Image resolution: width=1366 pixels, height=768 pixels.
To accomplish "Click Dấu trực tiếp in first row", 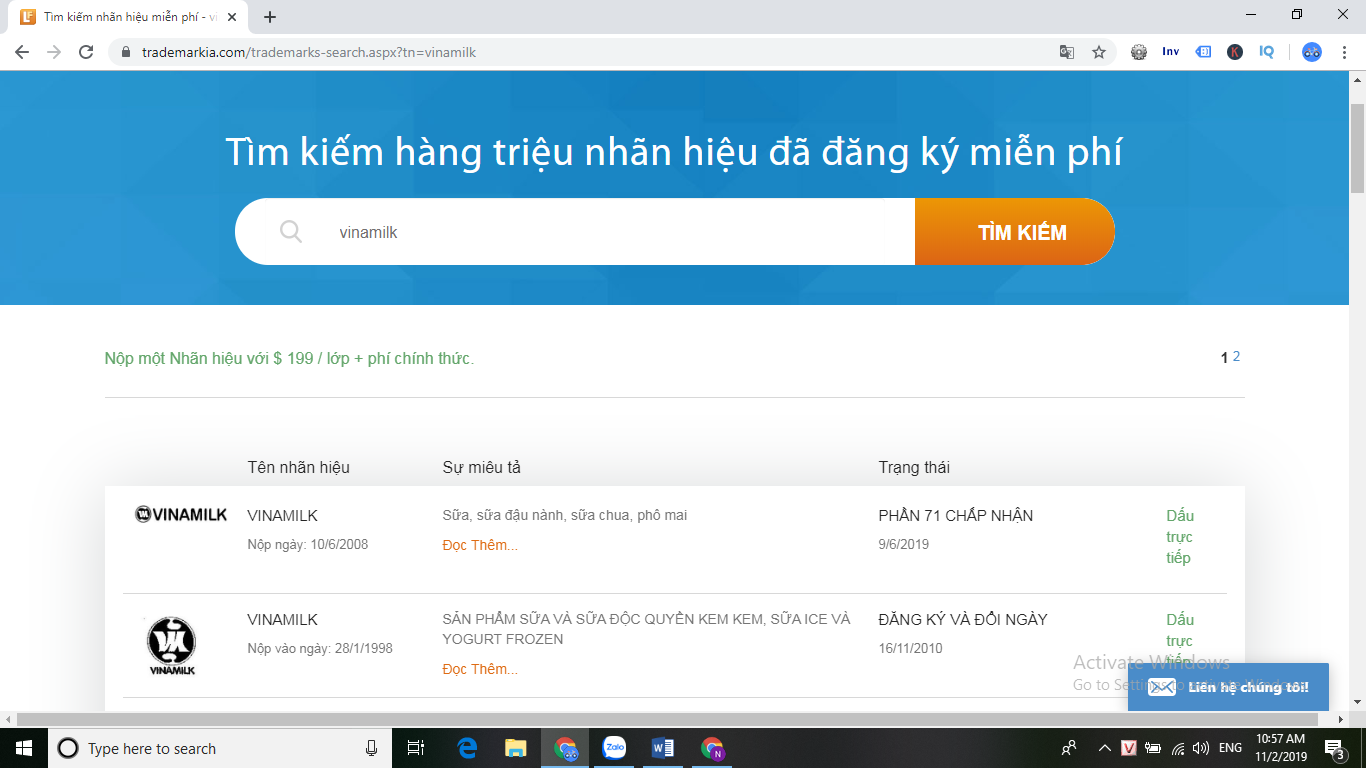I will tap(1180, 537).
